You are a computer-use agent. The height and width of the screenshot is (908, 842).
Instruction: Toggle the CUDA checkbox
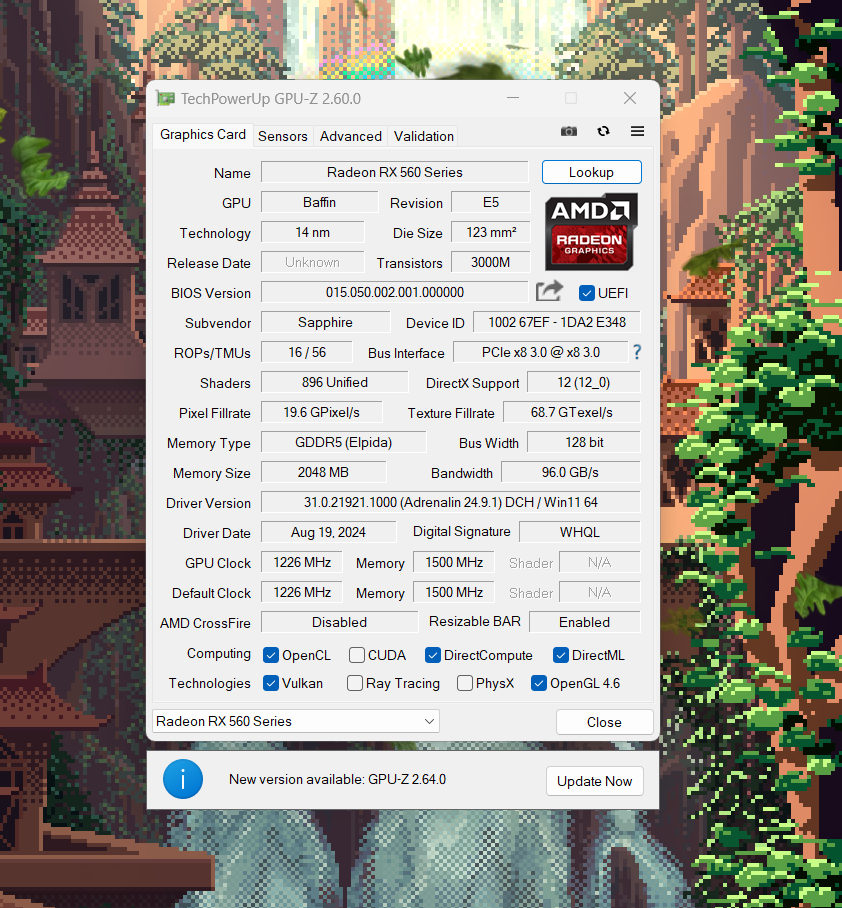tap(357, 655)
